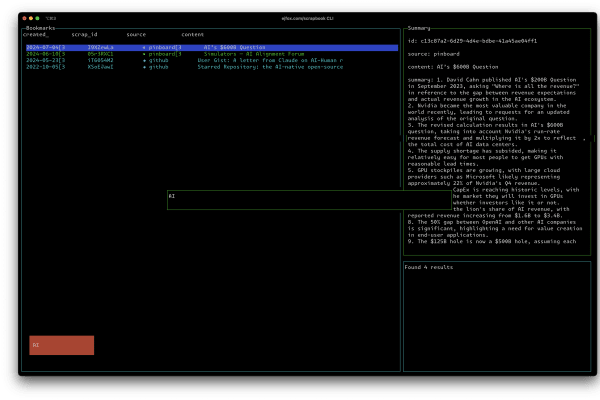Click the "source: pinboard" line in Summary
600x400 pixels.
(434, 54)
